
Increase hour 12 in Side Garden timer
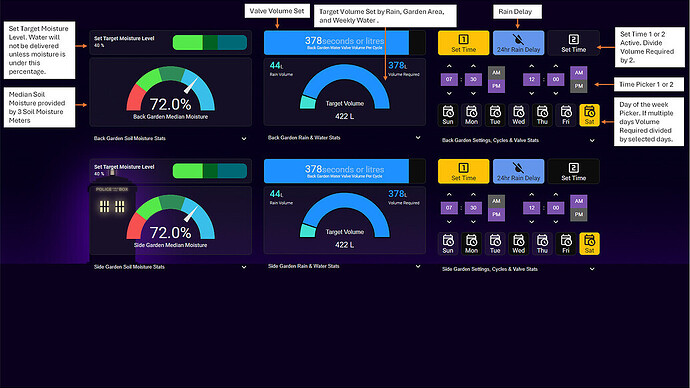tap(532, 194)
